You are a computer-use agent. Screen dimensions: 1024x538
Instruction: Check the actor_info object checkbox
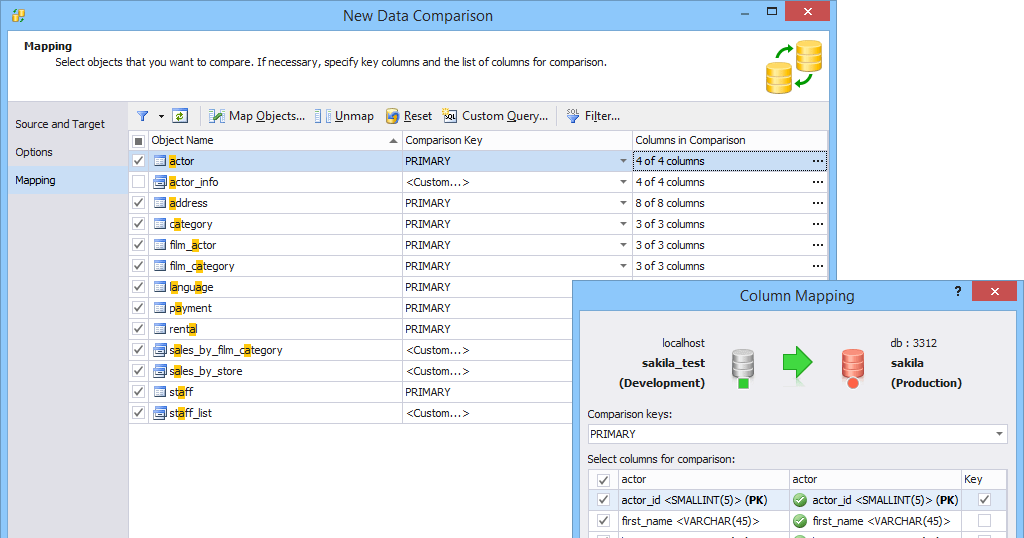click(138, 182)
